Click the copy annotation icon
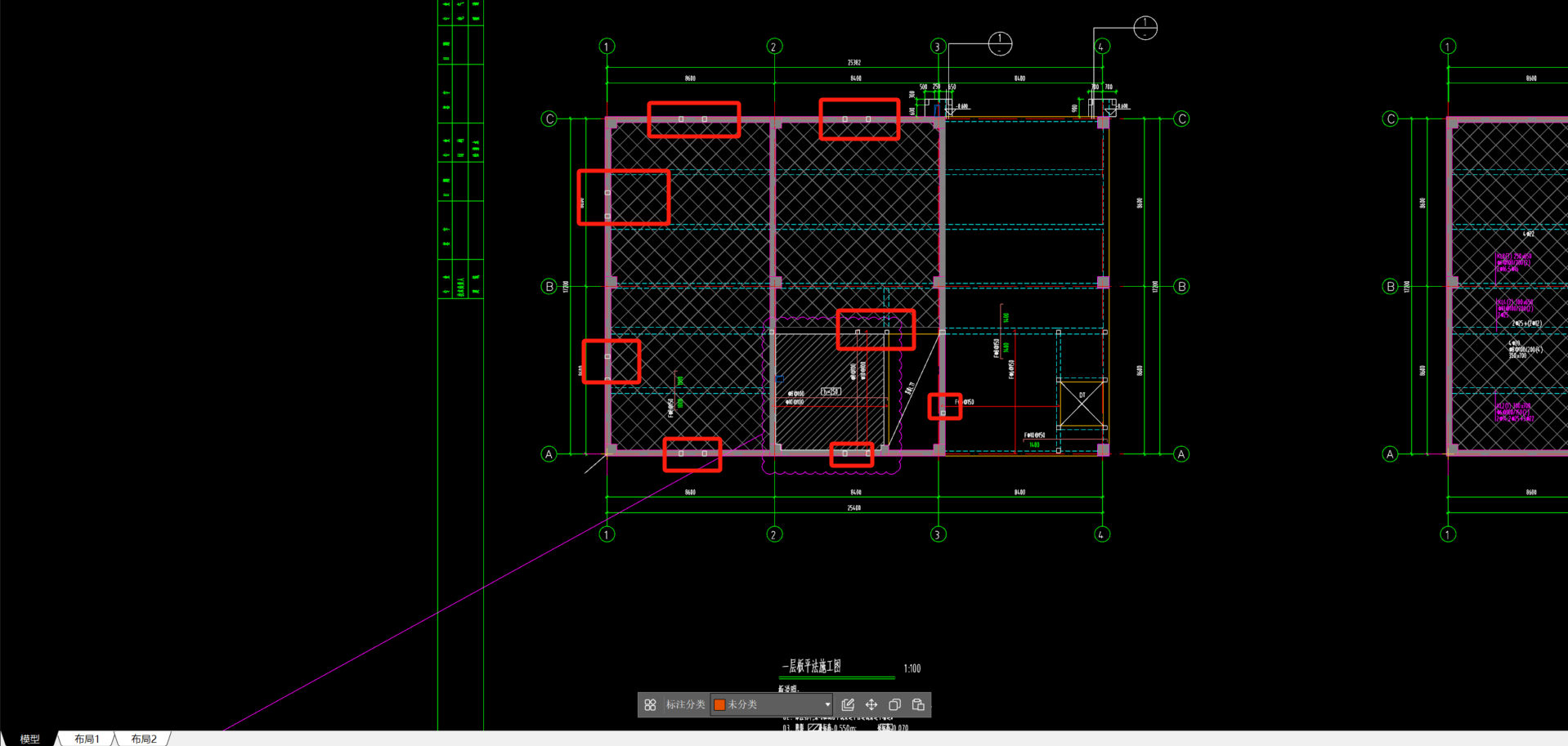This screenshot has height=746, width=1568. click(x=894, y=704)
